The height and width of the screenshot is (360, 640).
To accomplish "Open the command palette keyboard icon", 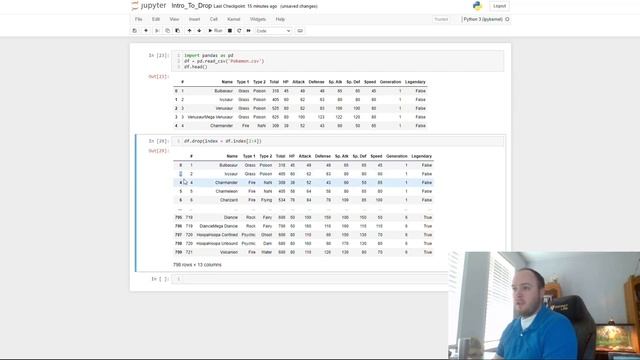I will click(x=300, y=31).
